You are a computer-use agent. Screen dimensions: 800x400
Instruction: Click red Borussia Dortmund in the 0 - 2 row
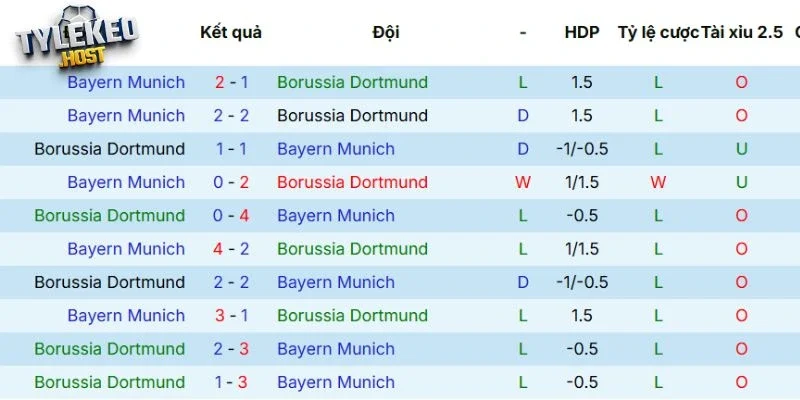[352, 182]
